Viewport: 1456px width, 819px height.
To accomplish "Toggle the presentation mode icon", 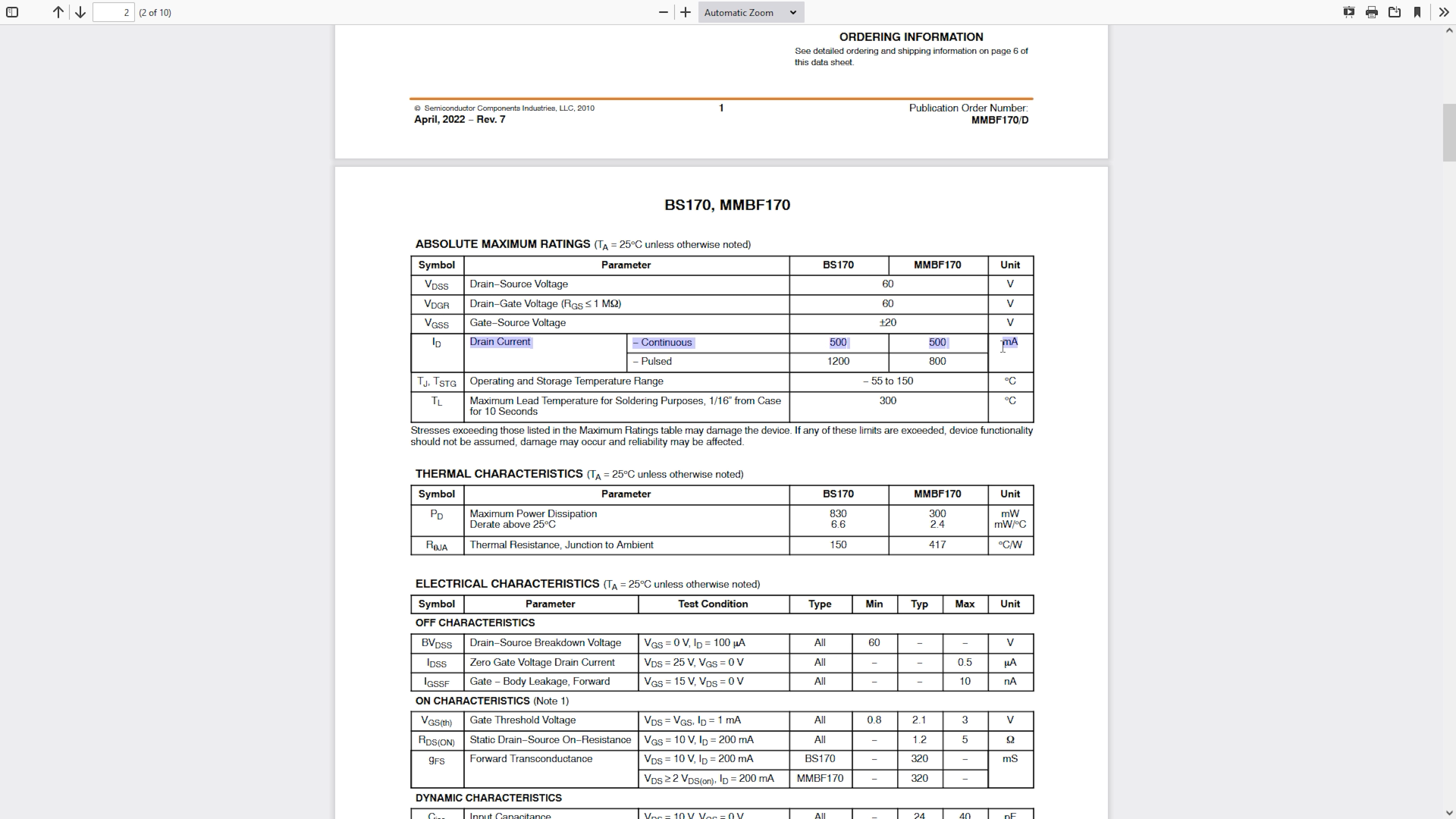I will pos(1349,12).
